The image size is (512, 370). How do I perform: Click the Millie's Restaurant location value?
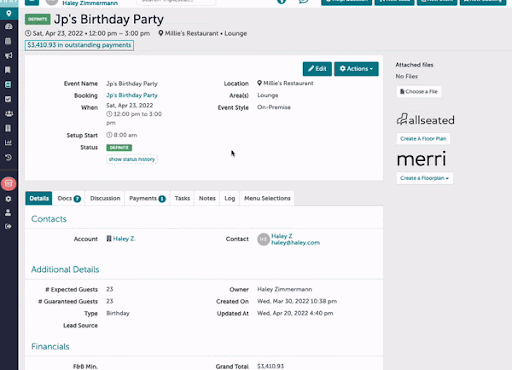pos(285,83)
